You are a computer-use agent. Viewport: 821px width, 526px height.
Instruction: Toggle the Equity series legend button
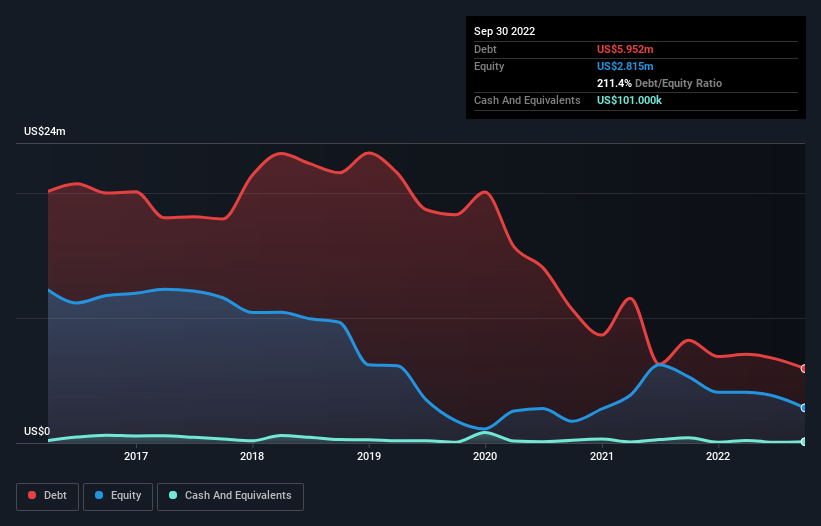[118, 496]
